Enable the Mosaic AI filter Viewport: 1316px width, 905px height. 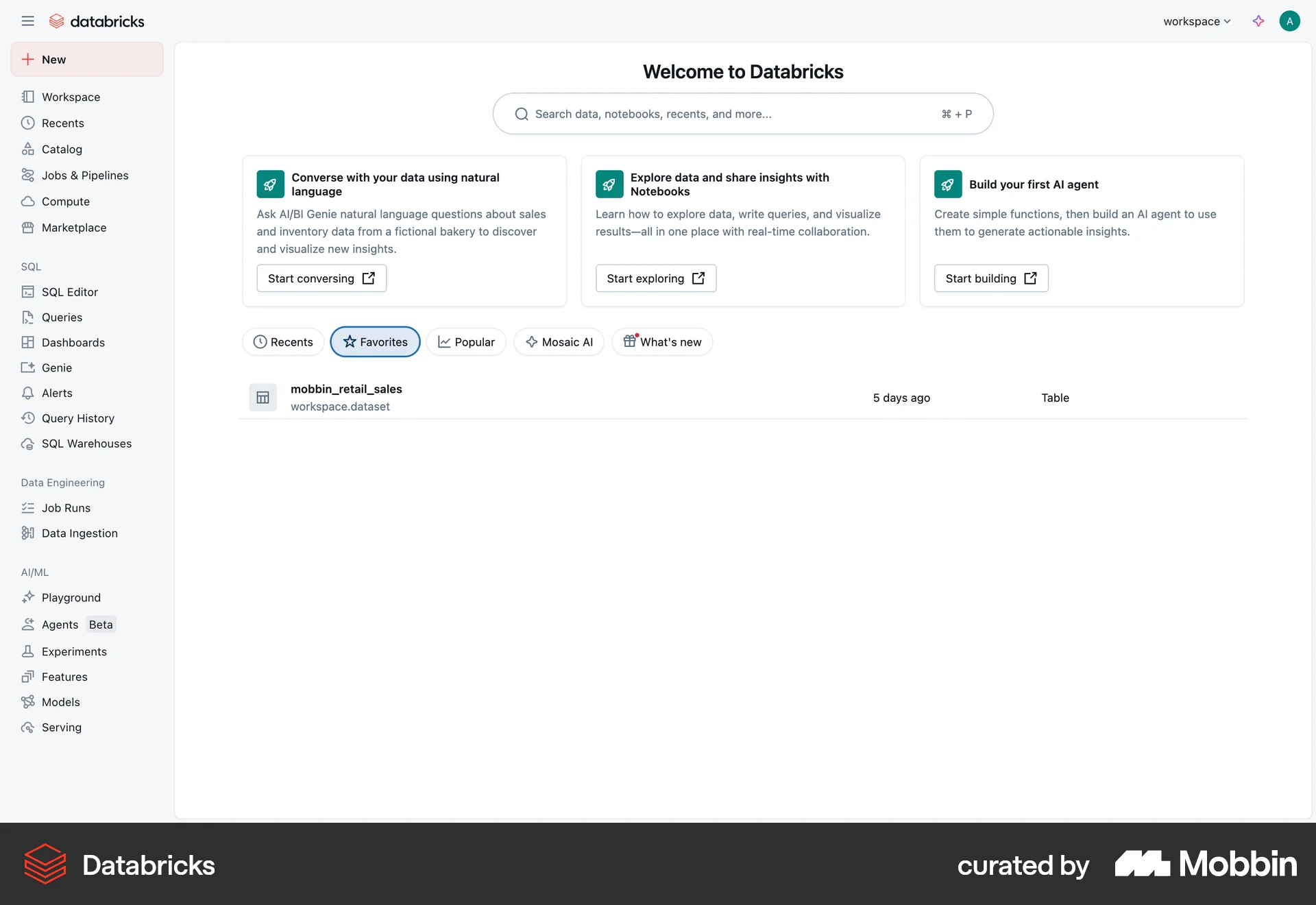coord(559,341)
